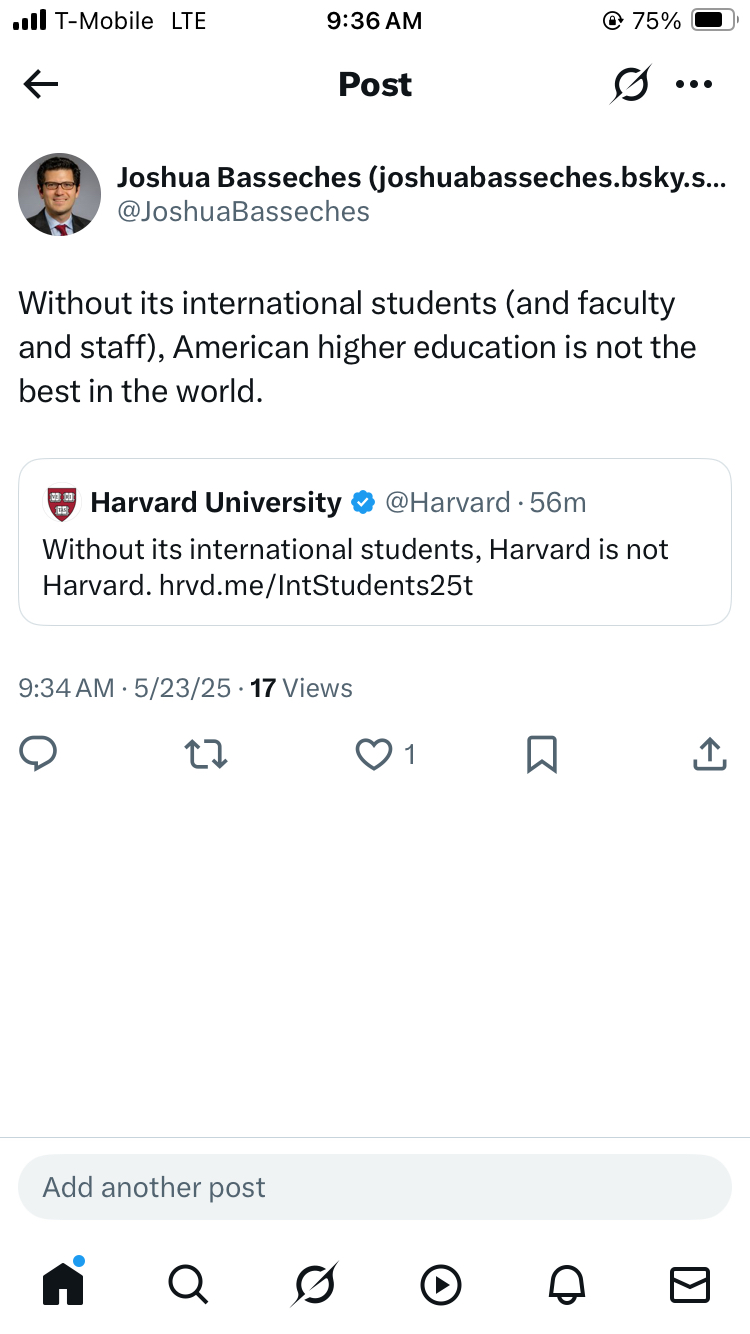Screen dimensions: 750x1334
Task: Tap the Harvard shield avatar
Action: coord(62,503)
